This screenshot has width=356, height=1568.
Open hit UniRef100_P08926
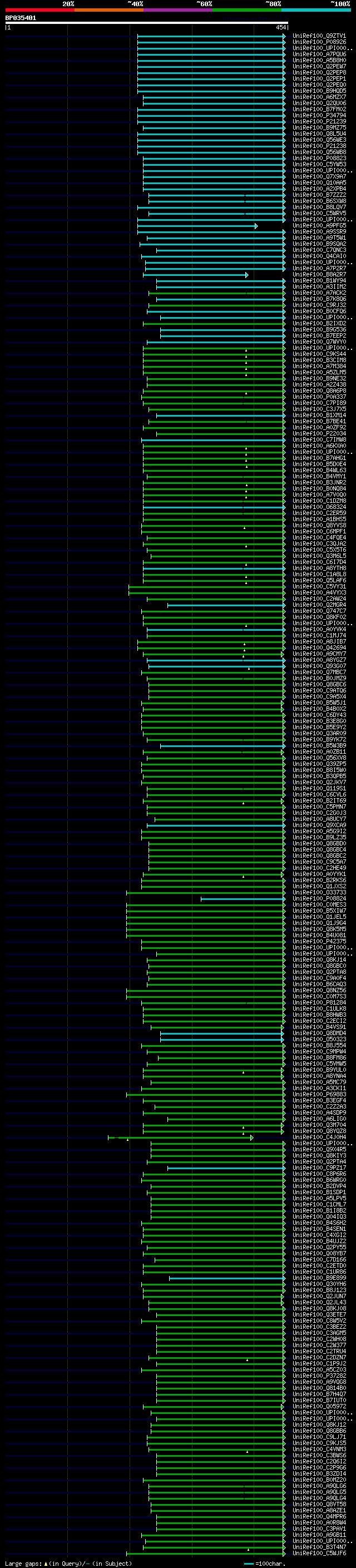click(319, 42)
